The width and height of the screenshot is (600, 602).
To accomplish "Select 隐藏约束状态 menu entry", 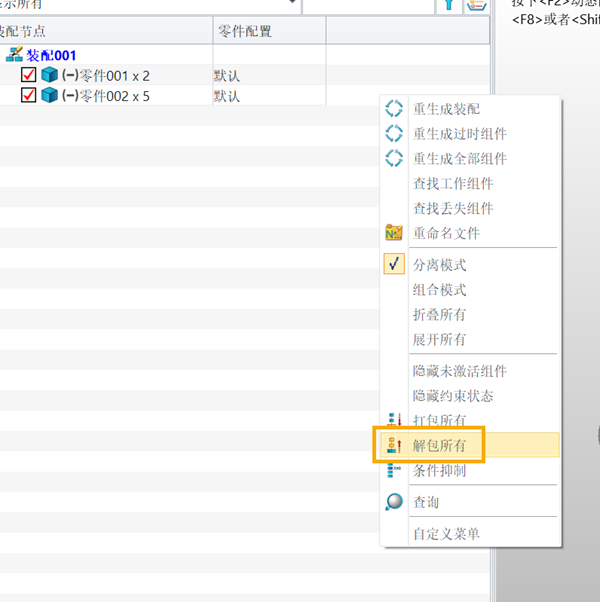I will click(453, 396).
